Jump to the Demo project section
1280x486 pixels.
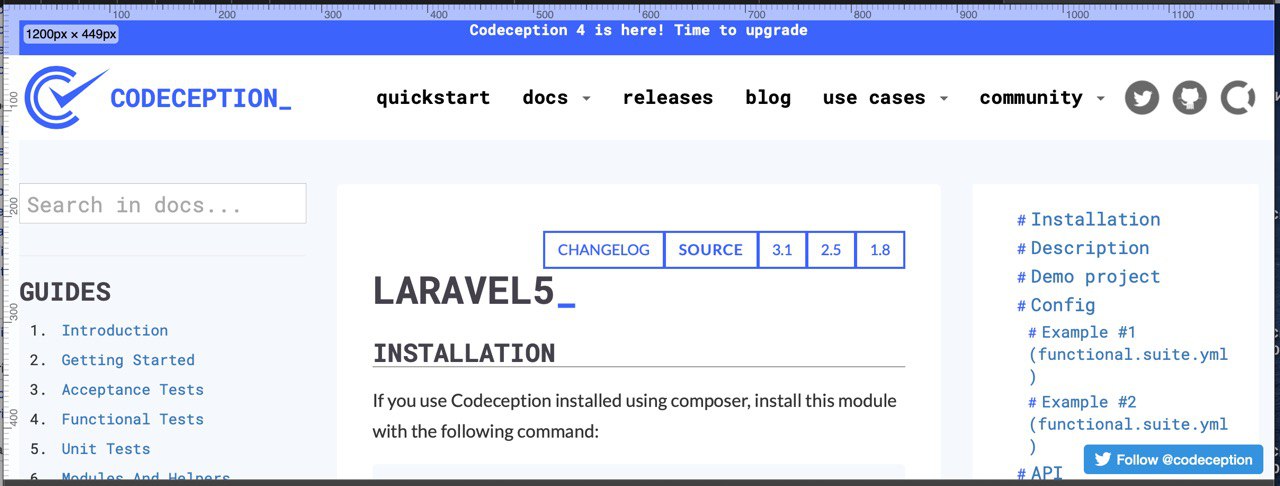[x=1096, y=276]
